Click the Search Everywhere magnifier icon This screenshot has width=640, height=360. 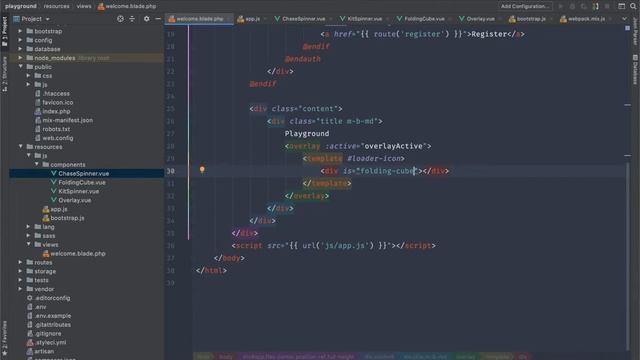(x=633, y=6)
